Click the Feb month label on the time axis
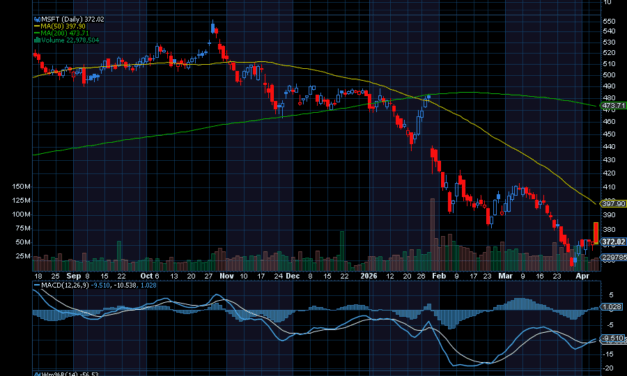This screenshot has width=627, height=376. tap(439, 276)
